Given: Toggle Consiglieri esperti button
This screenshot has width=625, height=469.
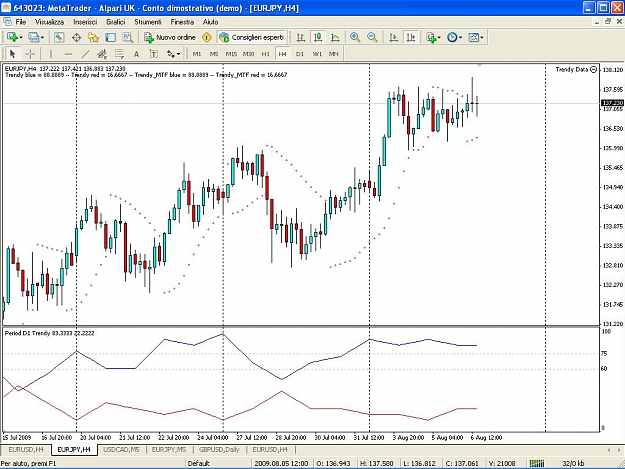Looking at the screenshot, I should pyautogui.click(x=252, y=37).
